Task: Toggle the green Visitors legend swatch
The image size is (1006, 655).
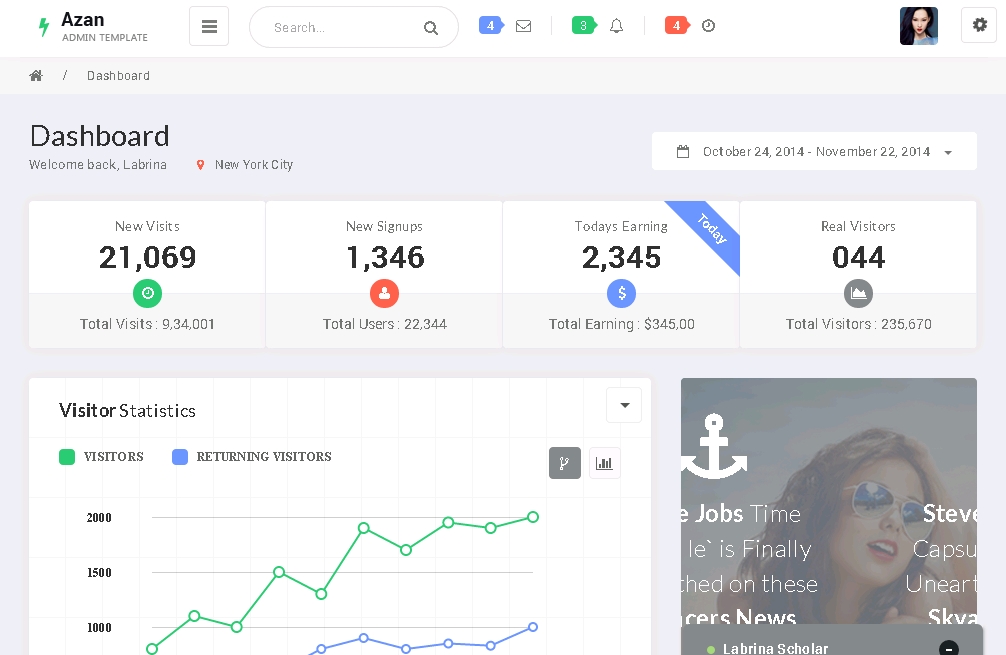Action: coord(67,457)
